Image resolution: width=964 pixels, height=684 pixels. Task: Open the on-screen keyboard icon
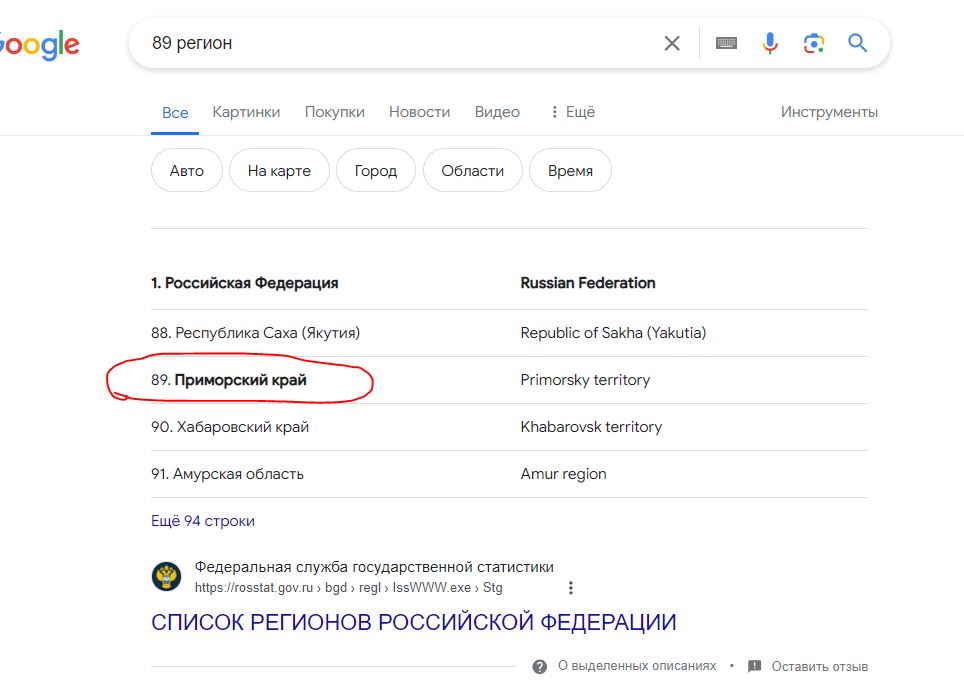pyautogui.click(x=726, y=43)
